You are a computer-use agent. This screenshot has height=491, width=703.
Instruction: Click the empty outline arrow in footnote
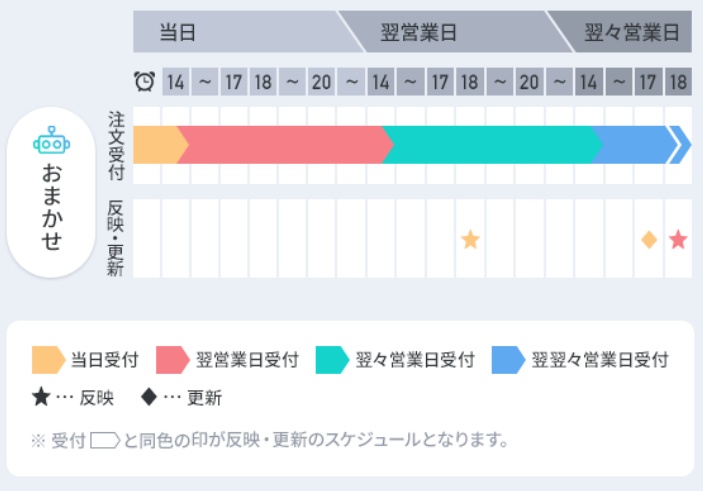[105, 440]
